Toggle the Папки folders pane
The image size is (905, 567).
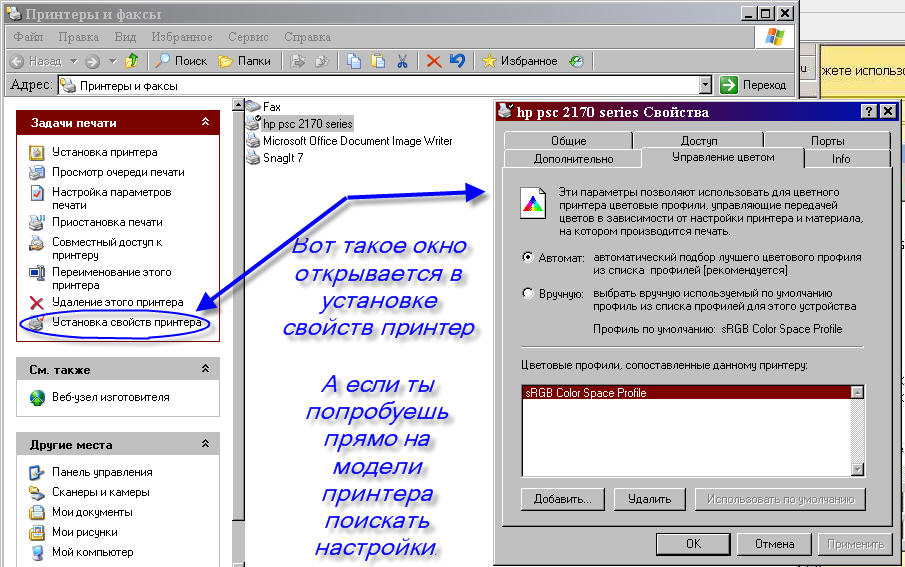coord(244,61)
